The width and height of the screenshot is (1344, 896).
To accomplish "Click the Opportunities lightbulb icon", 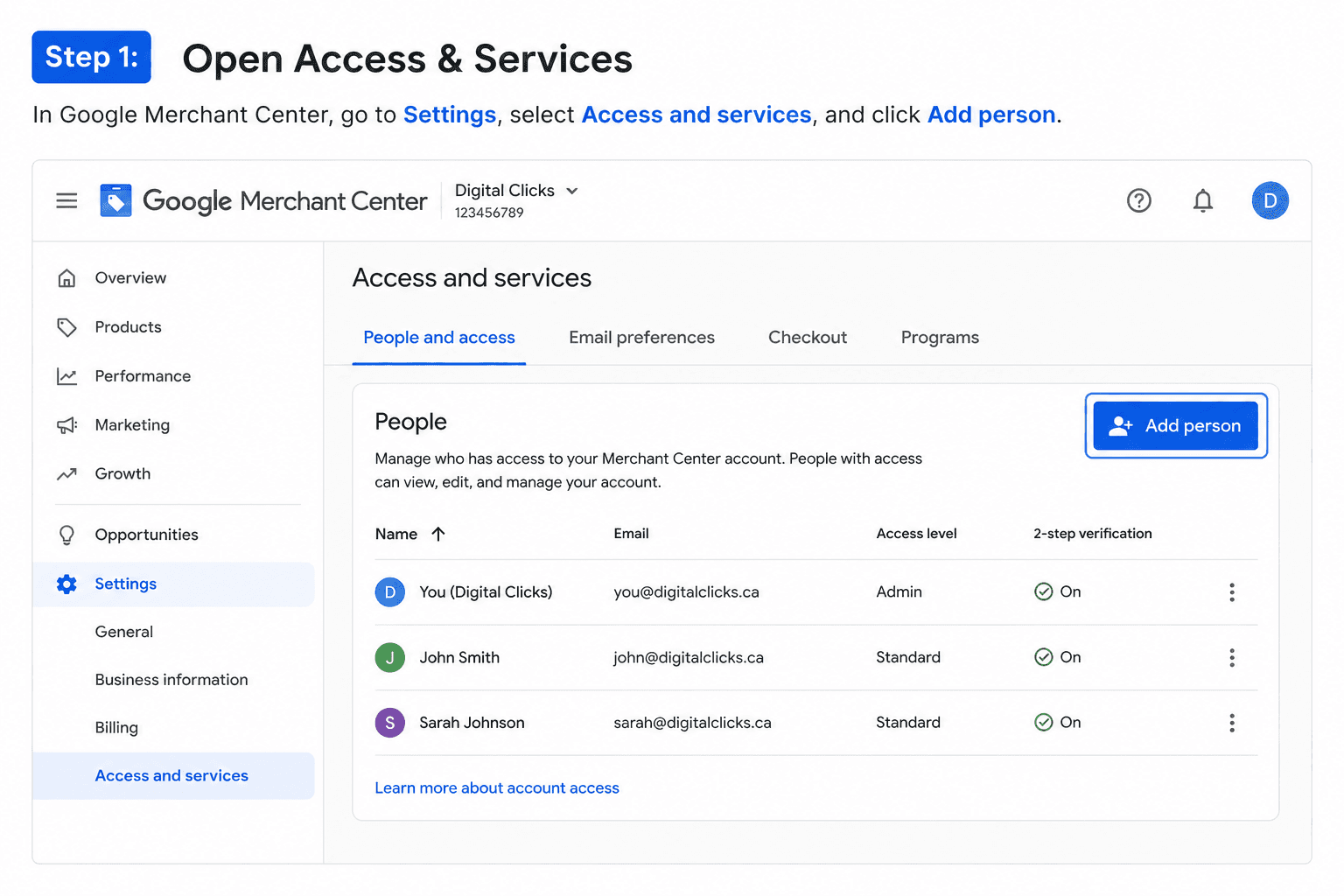I will pyautogui.click(x=66, y=535).
